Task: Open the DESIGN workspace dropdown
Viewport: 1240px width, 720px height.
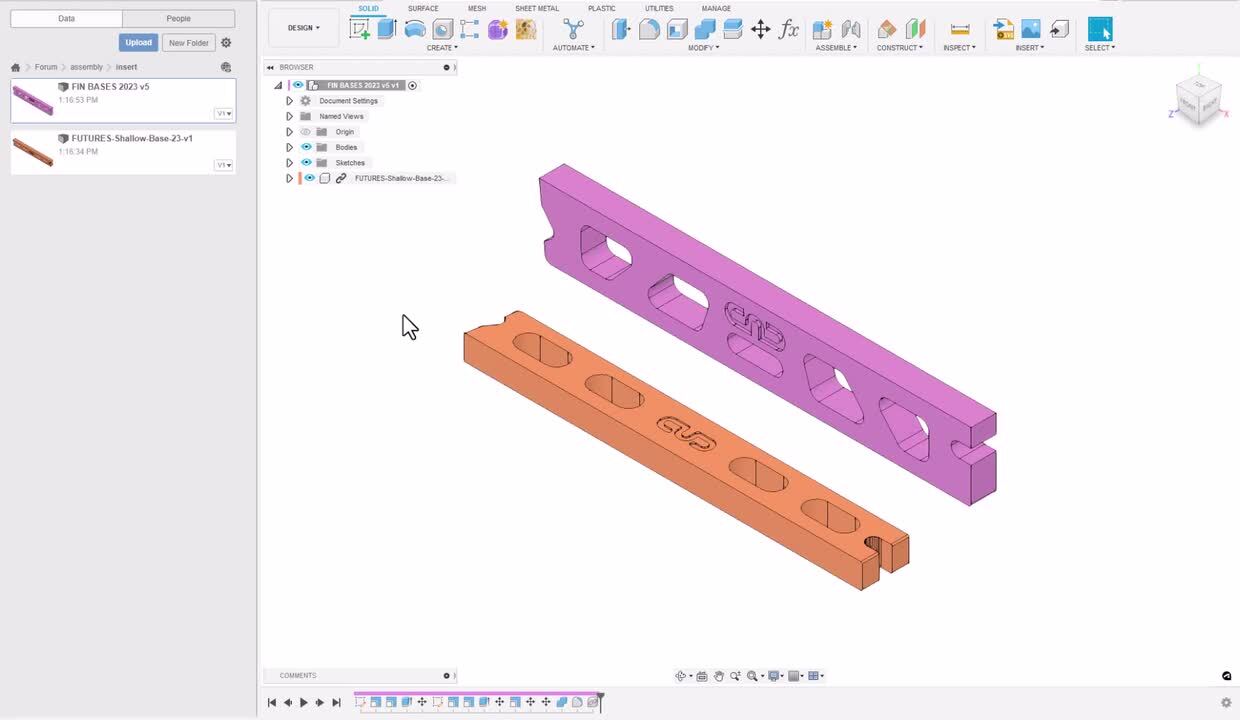Action: (304, 28)
